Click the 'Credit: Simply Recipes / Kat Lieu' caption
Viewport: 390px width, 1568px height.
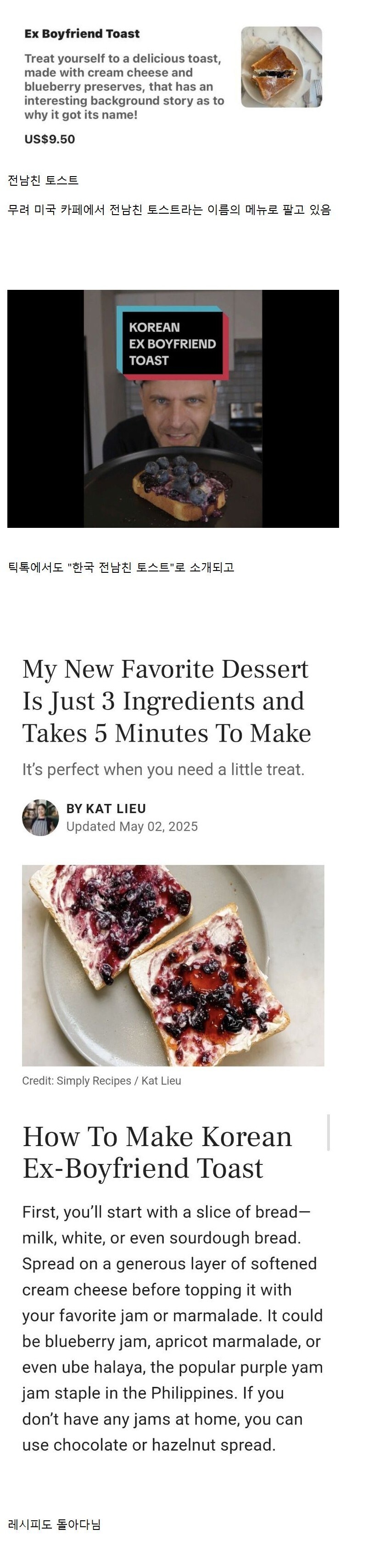coord(101,1081)
